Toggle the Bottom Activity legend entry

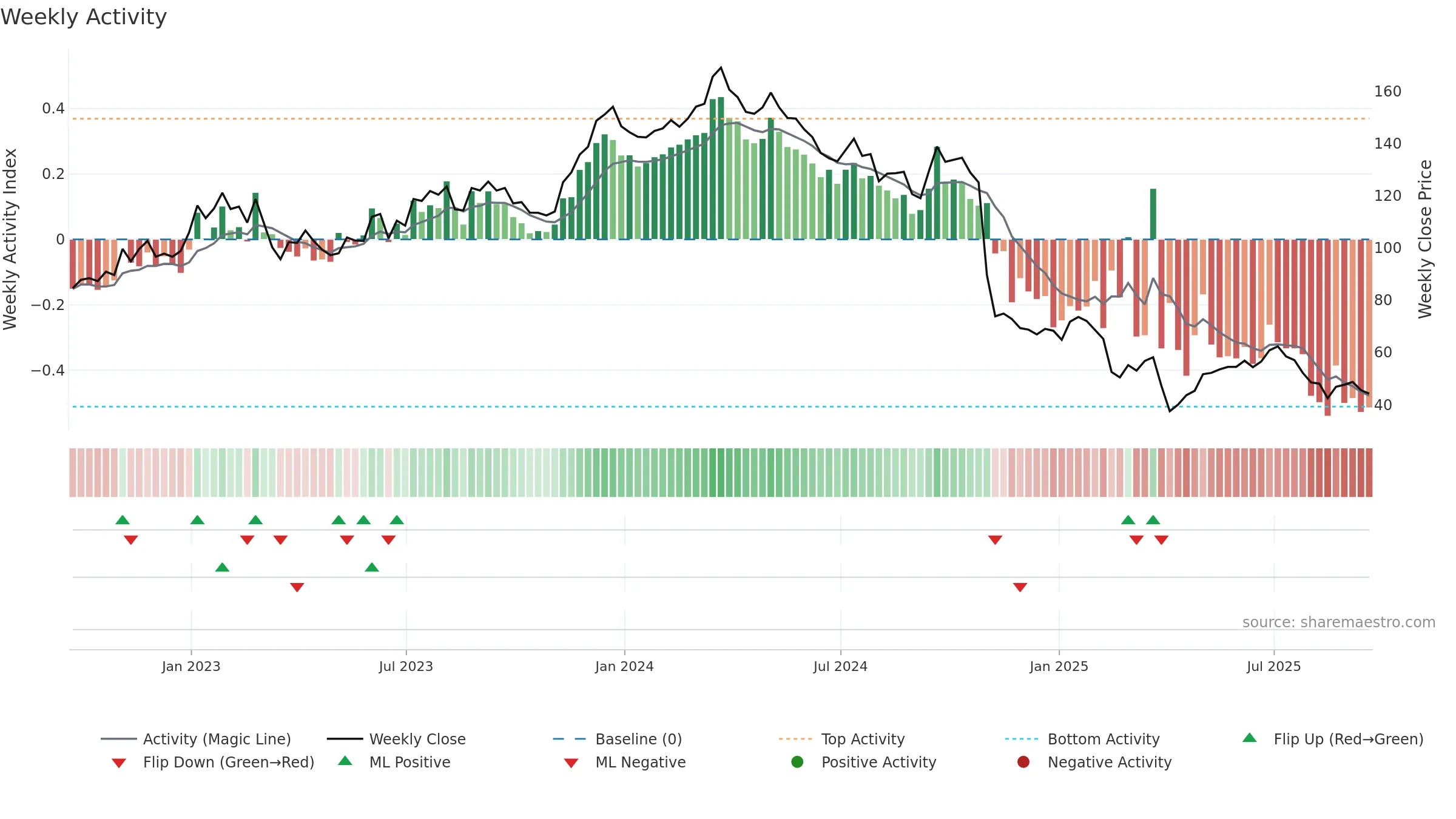tap(1082, 739)
